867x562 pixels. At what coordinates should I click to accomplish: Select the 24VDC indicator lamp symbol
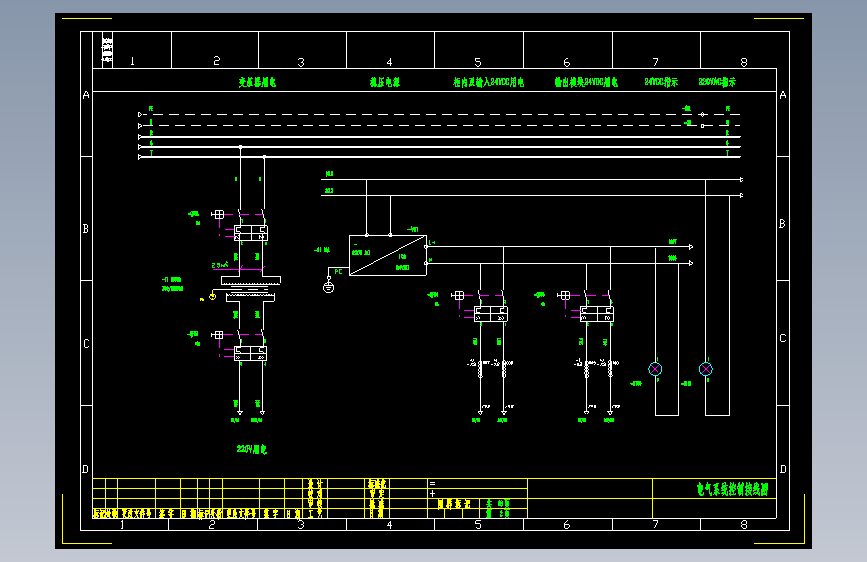click(655, 369)
